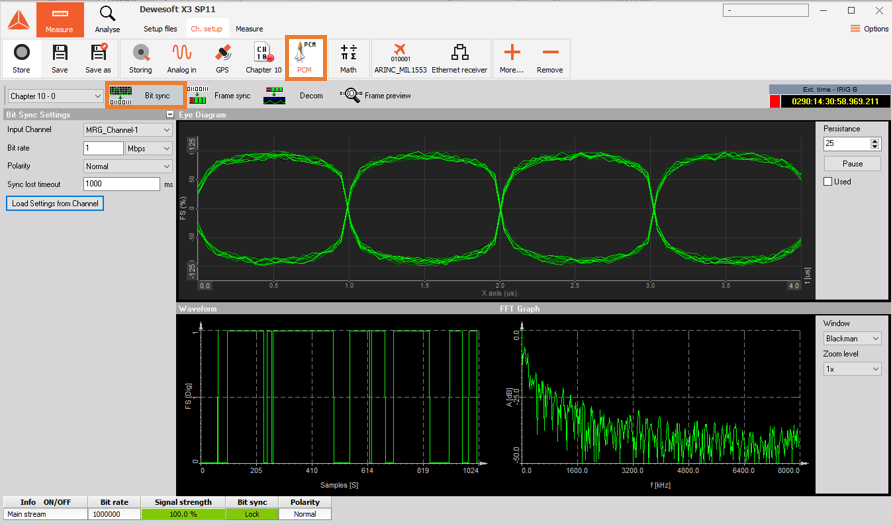Image resolution: width=892 pixels, height=526 pixels.
Task: Click Load Settings from Channel button
Action: [x=55, y=203]
